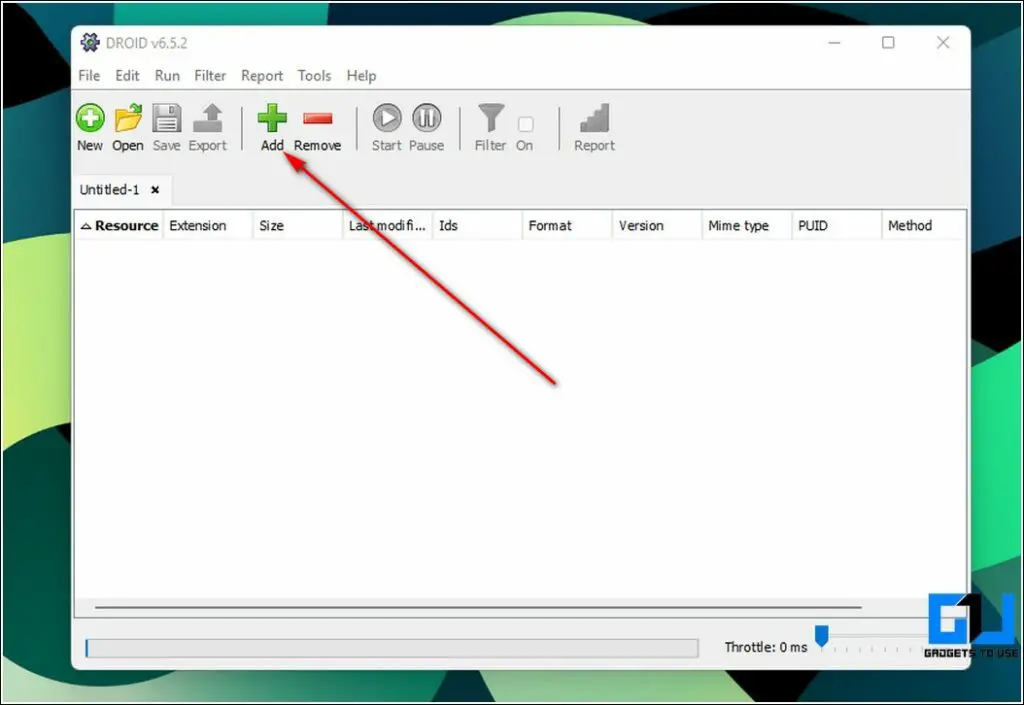Image resolution: width=1024 pixels, height=705 pixels.
Task: Create a new profile with the New icon
Action: 89,118
